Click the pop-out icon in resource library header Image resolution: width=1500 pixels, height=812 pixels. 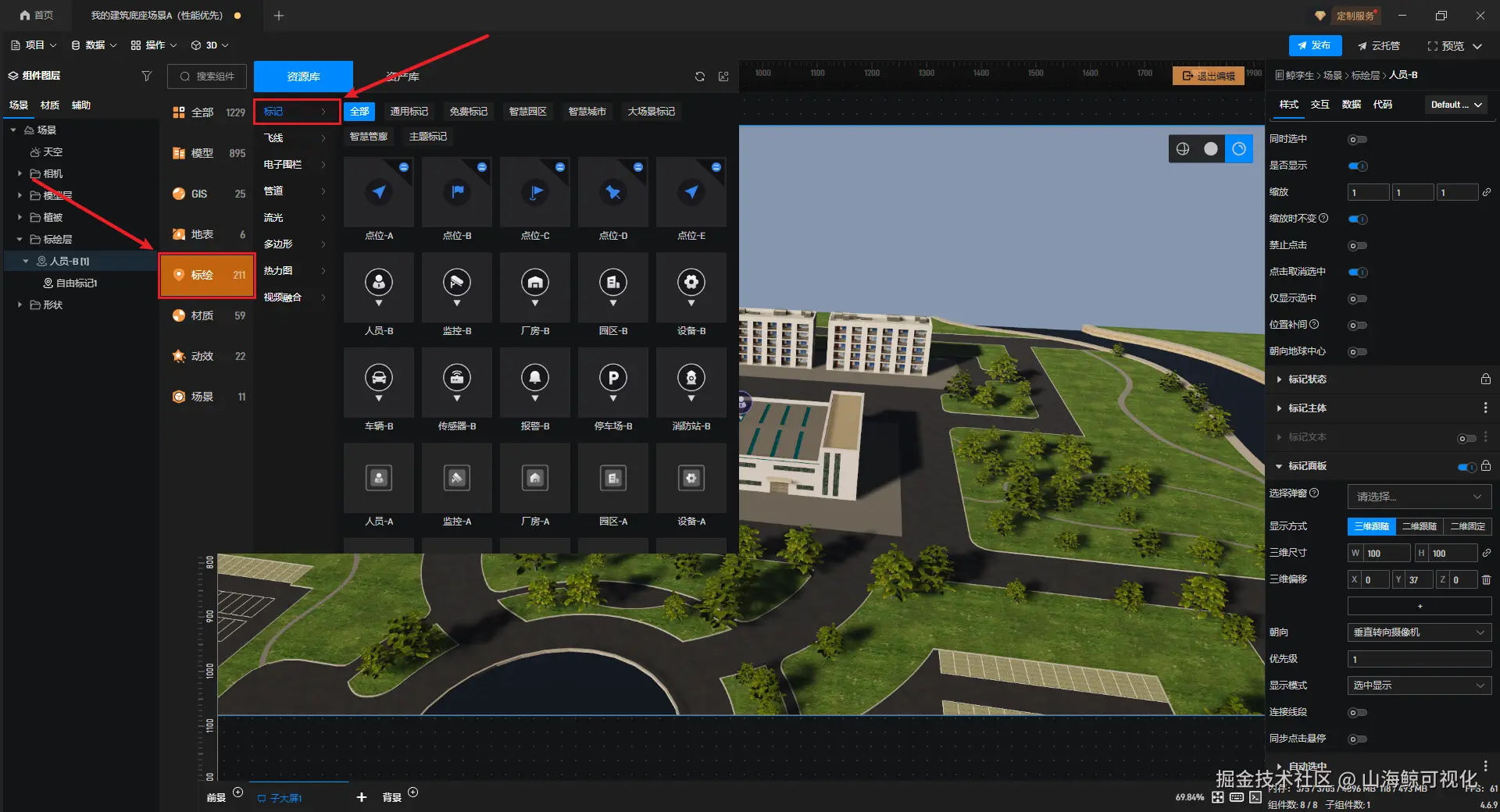point(723,77)
